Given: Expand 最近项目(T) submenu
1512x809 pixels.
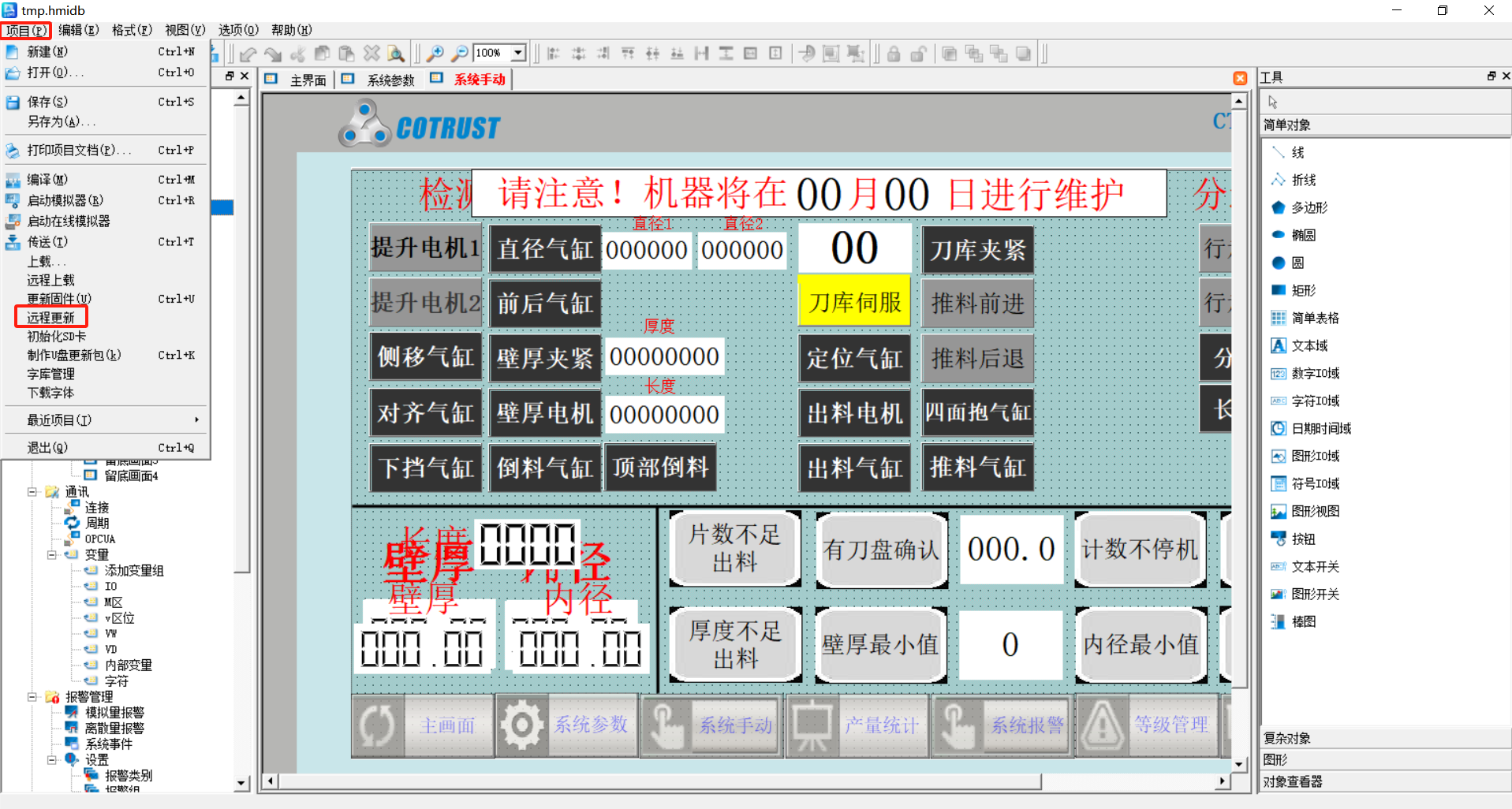Looking at the screenshot, I should click(x=105, y=419).
